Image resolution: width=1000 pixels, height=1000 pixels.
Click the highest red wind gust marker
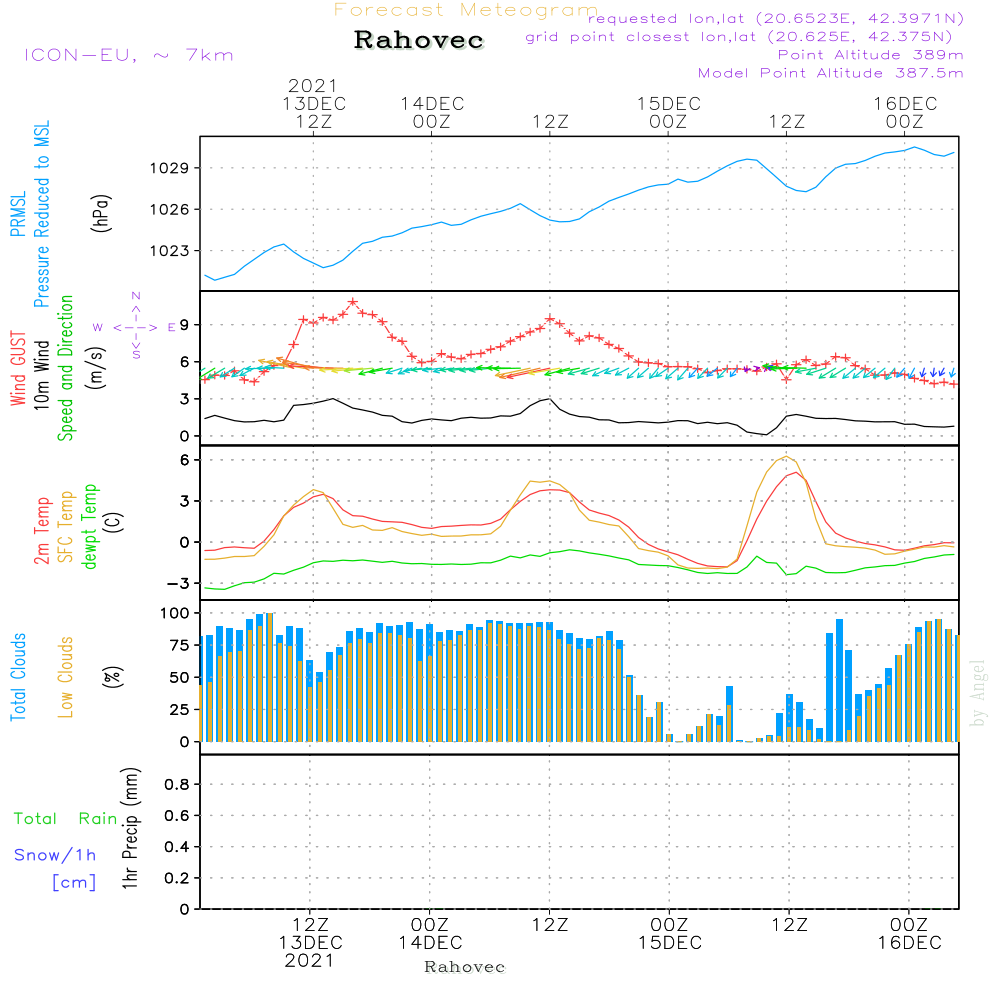pyautogui.click(x=353, y=301)
